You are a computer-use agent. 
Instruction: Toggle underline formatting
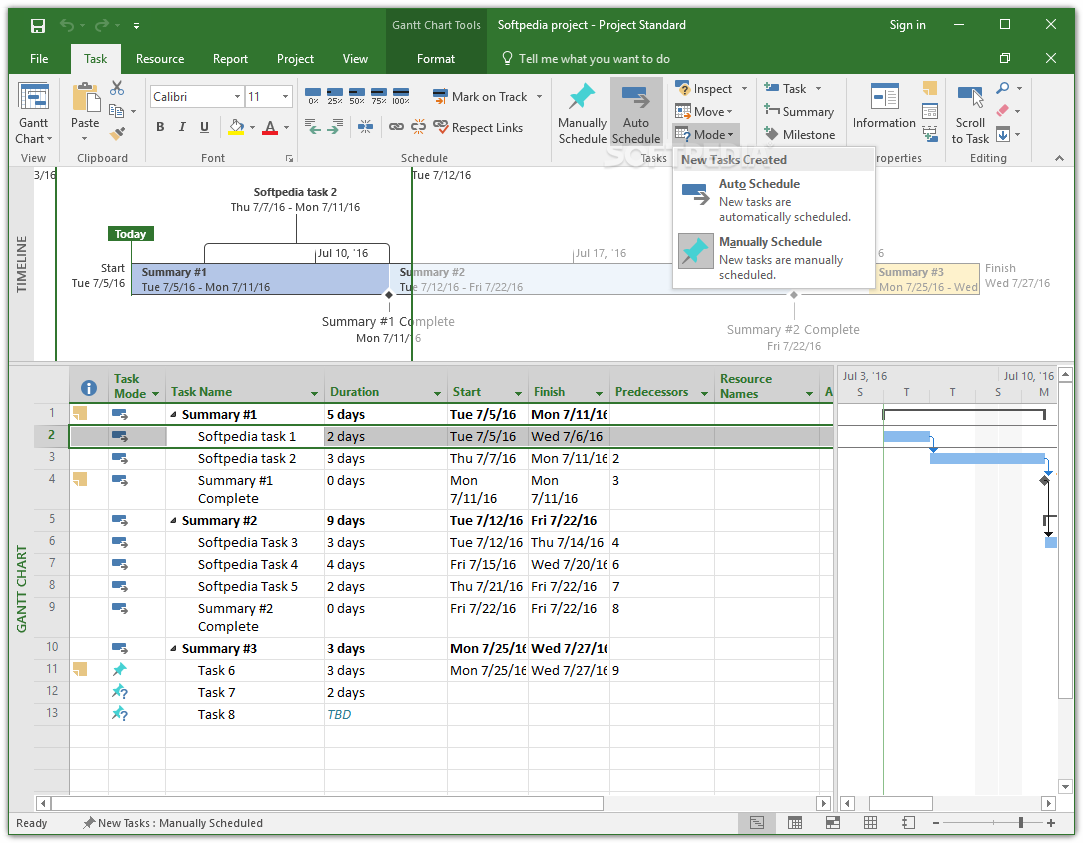[204, 127]
